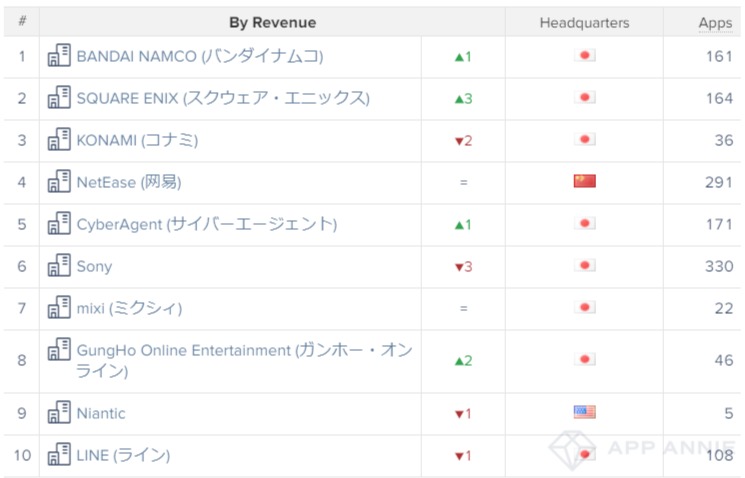Click the rank number column header

pos(22,21)
